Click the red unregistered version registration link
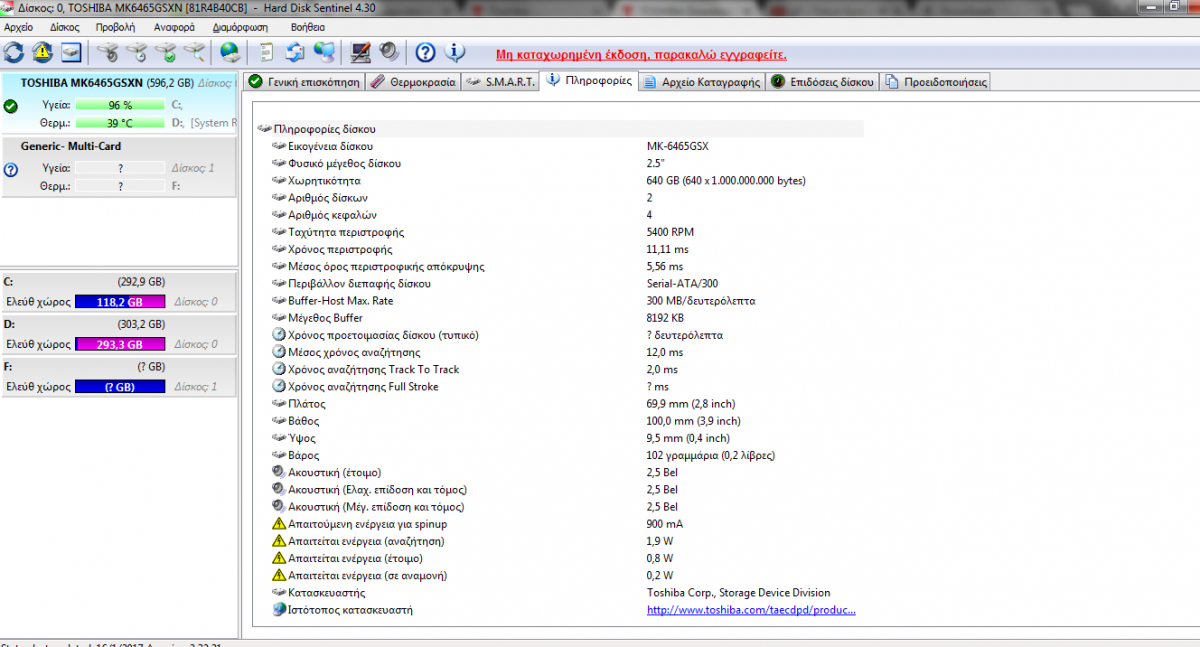The height and width of the screenshot is (647, 1200). click(x=641, y=54)
